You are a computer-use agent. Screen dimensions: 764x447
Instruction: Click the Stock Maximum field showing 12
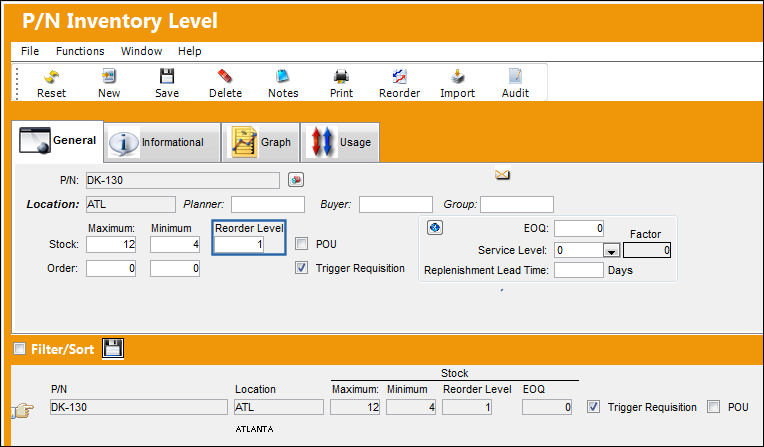(111, 244)
